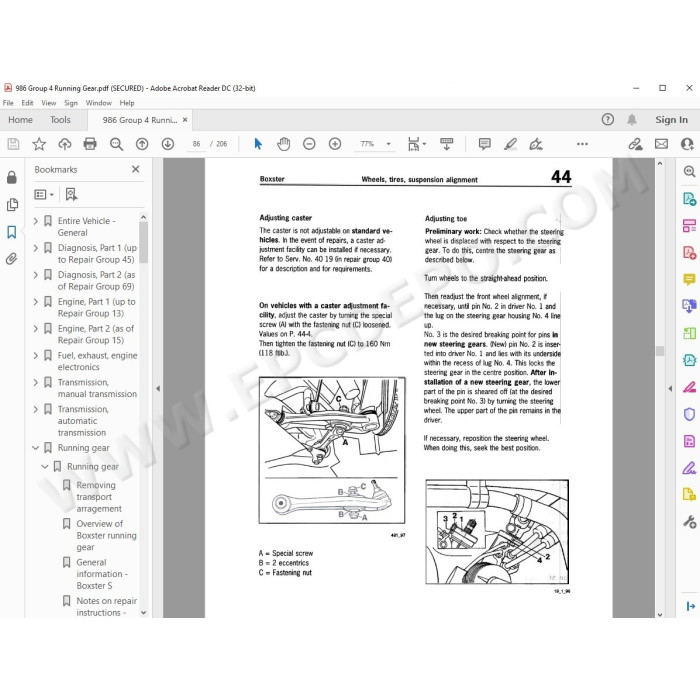
Task: Click the document vertical scrollbar thumb
Action: point(660,350)
